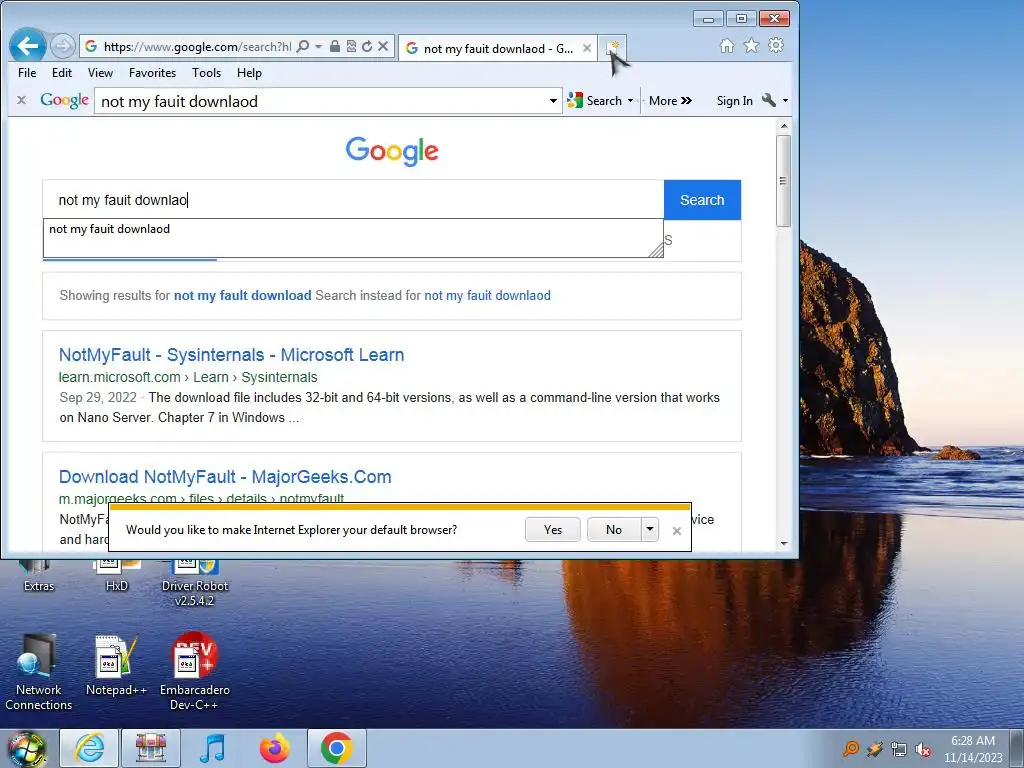Dismiss the default browser notification bar X
Viewport: 1024px width, 768px height.
[x=677, y=531]
